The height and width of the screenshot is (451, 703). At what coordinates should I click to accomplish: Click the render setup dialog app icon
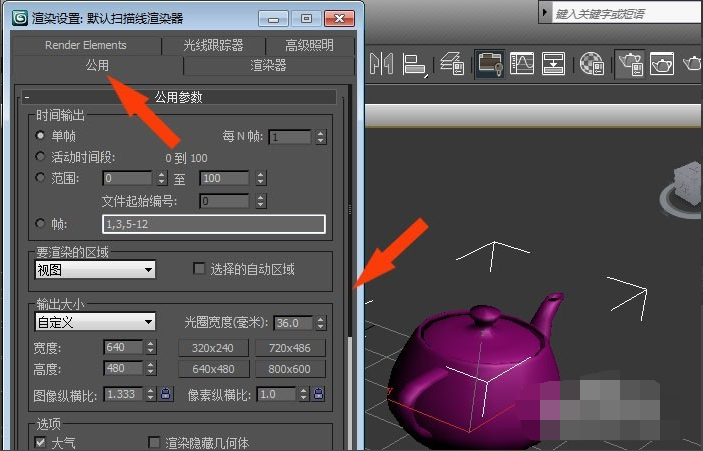pos(19,18)
